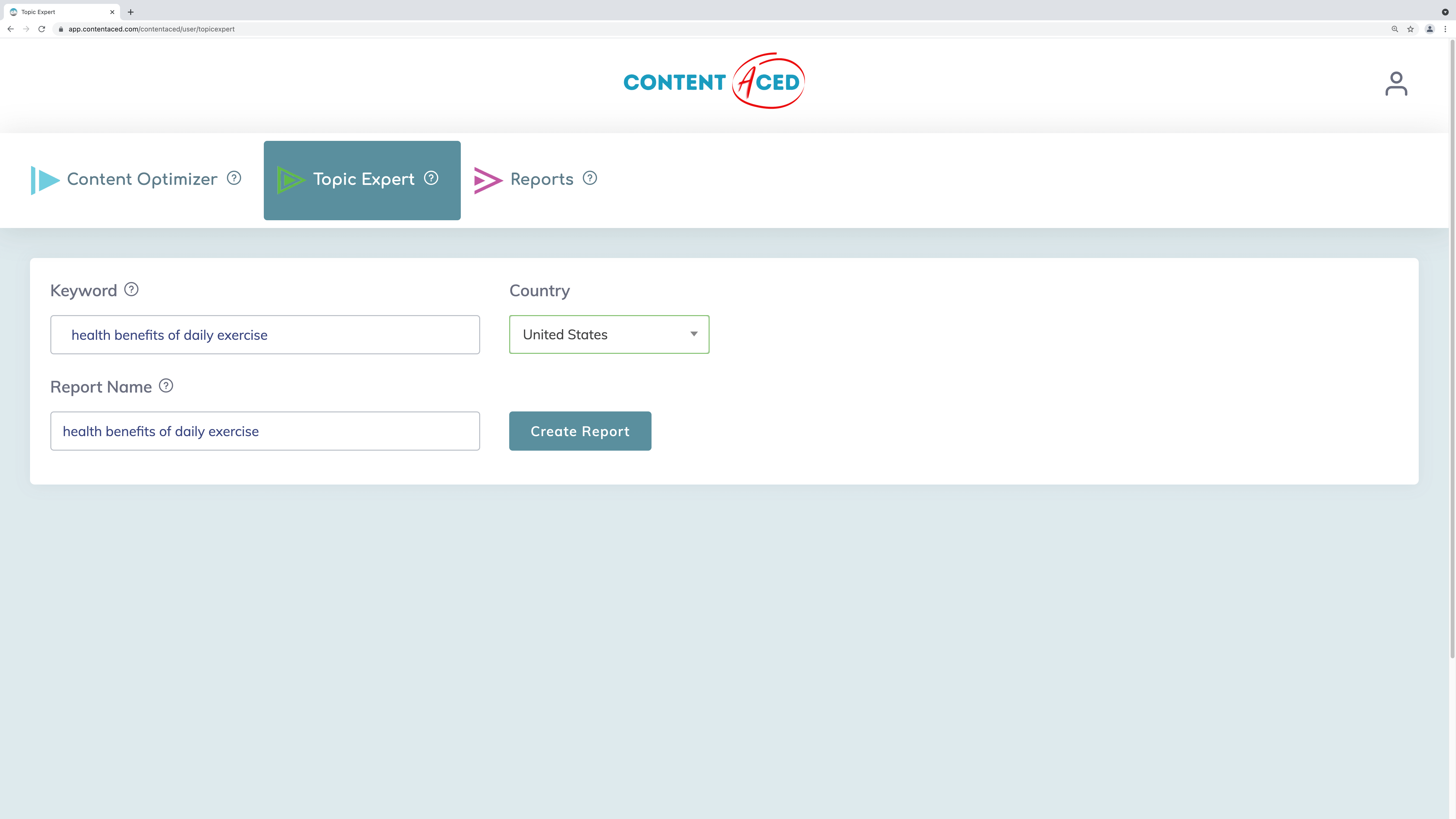Click the browser address bar URL
This screenshot has height=819, width=1456.
point(152,29)
